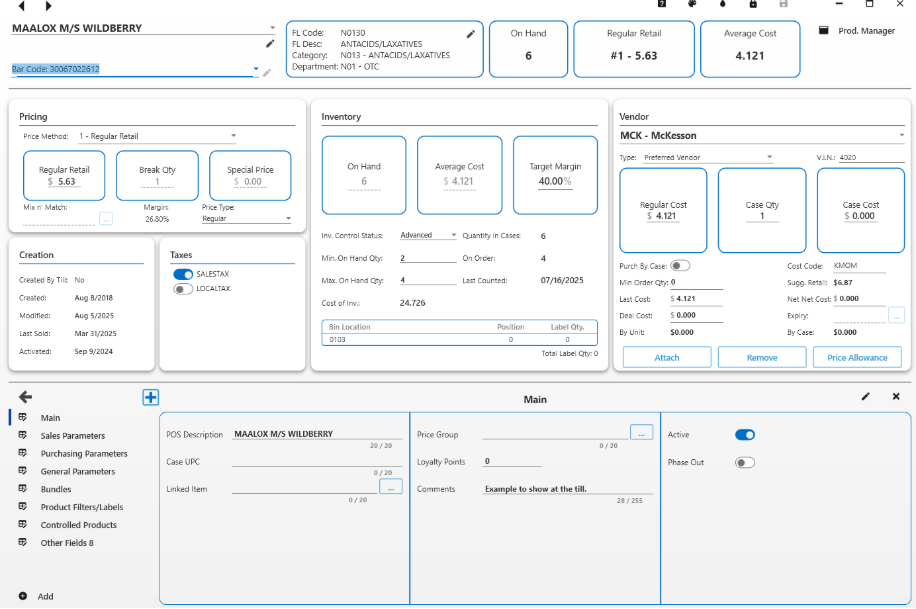The height and width of the screenshot is (609, 916).
Task: Click the Price Allowance button
Action: pyautogui.click(x=857, y=357)
